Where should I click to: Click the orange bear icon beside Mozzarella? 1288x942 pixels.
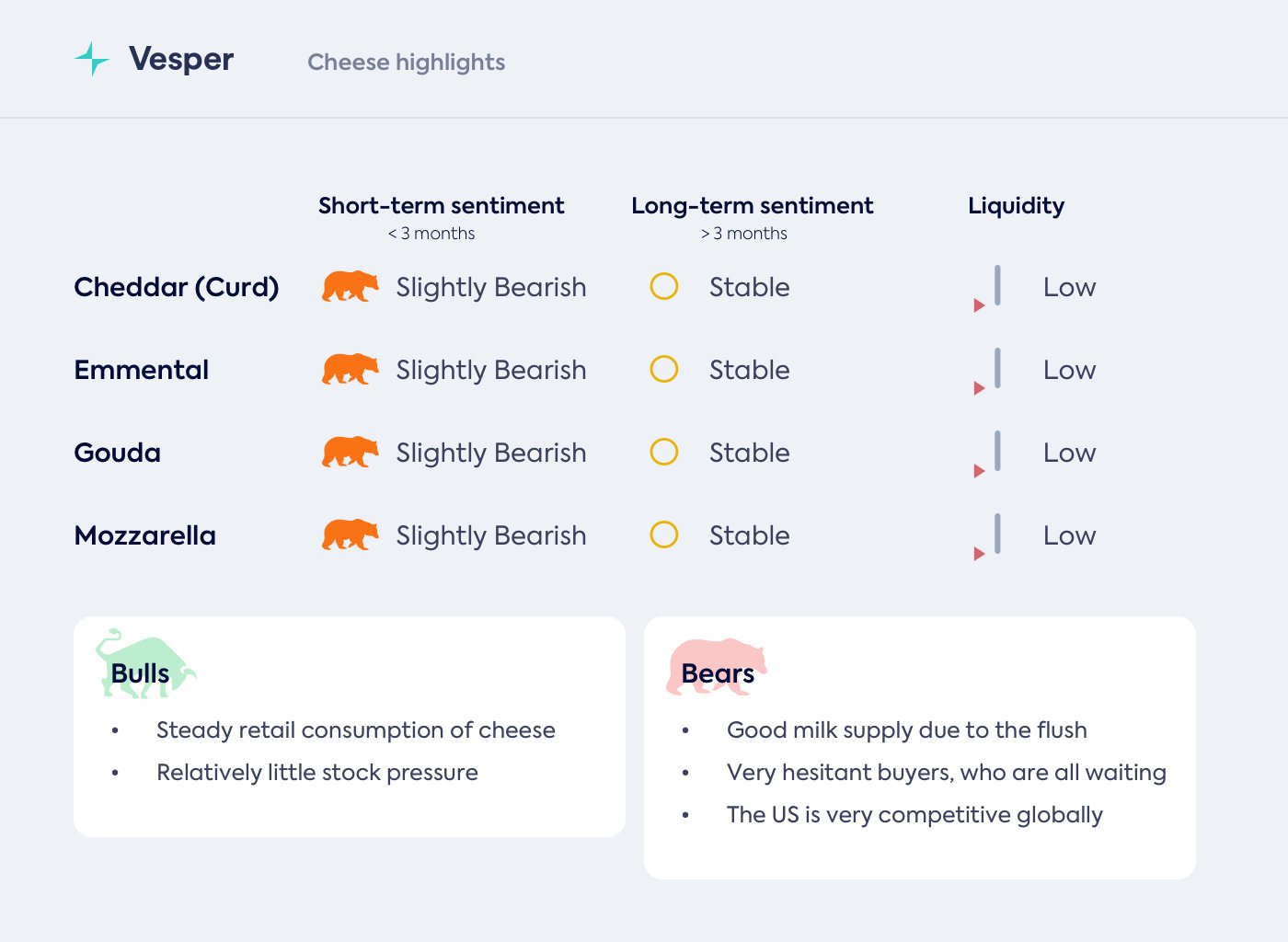coord(350,534)
